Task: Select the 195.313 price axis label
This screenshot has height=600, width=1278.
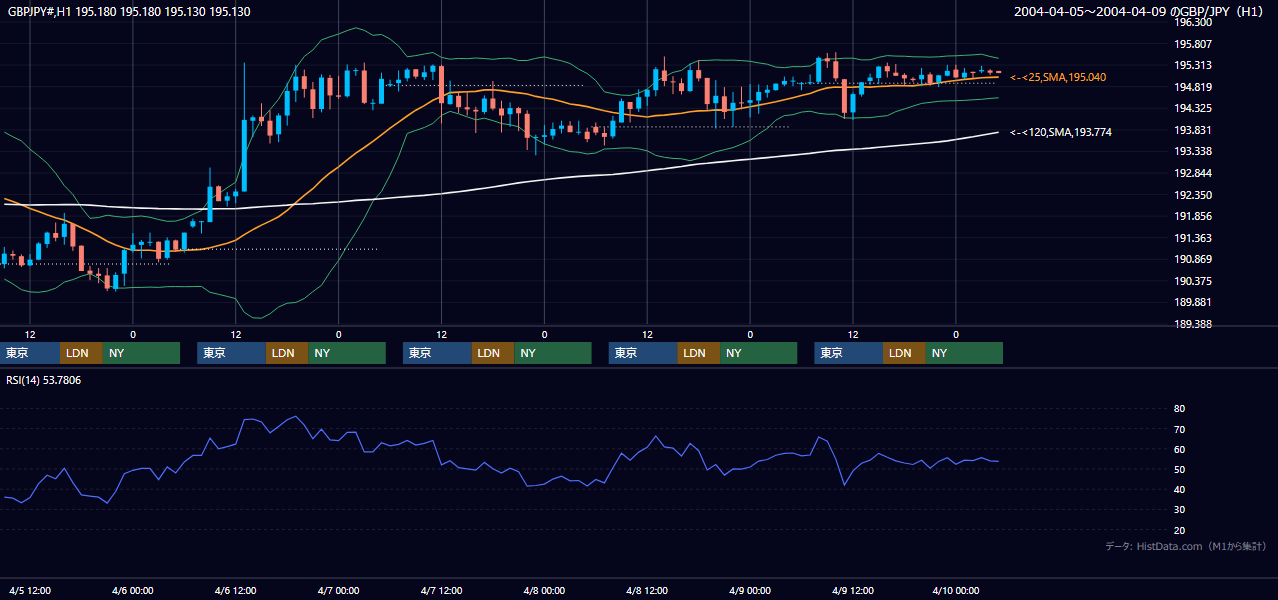Action: (1193, 65)
